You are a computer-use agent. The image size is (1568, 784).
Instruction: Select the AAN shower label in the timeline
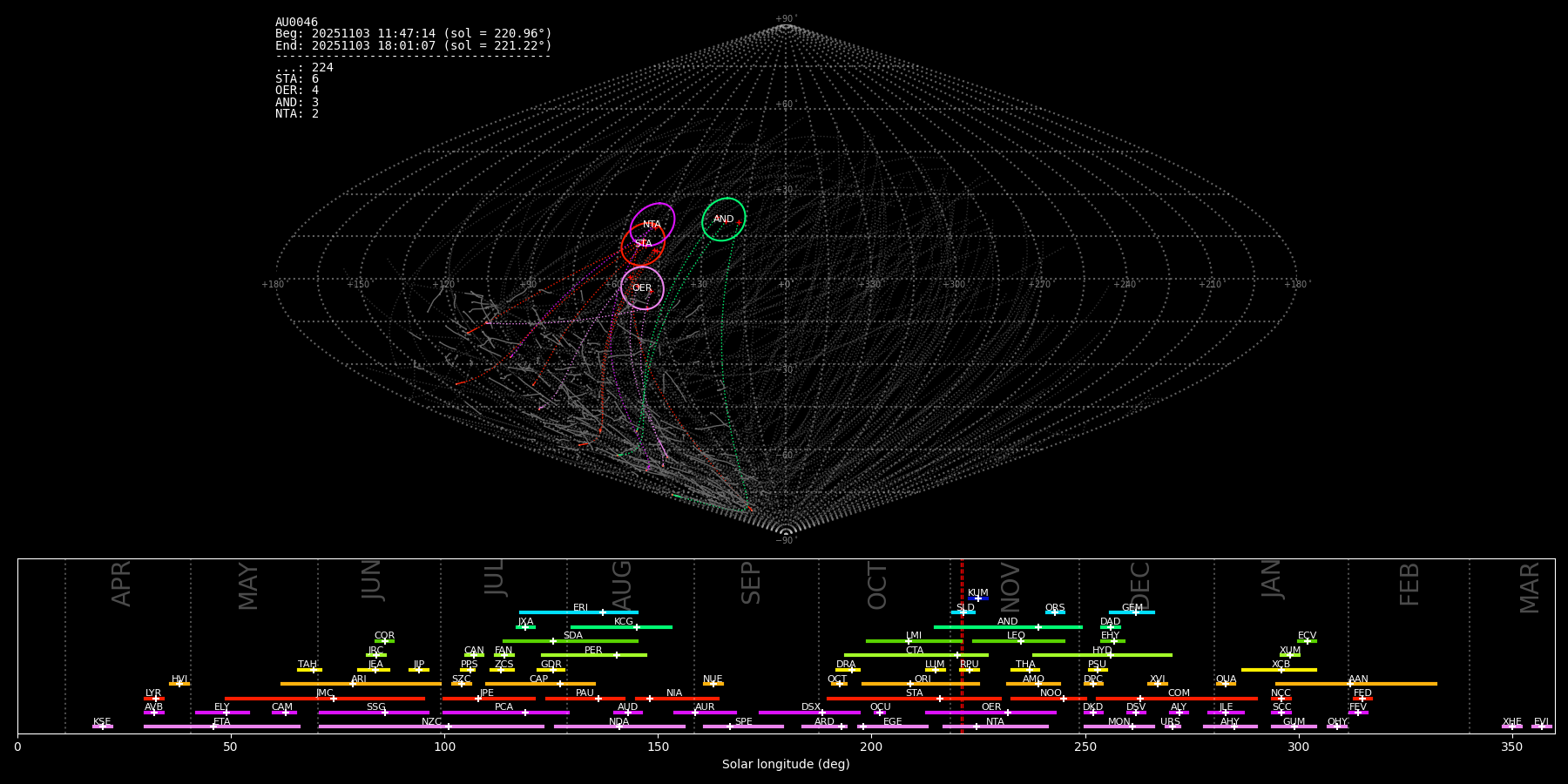tap(1358, 679)
